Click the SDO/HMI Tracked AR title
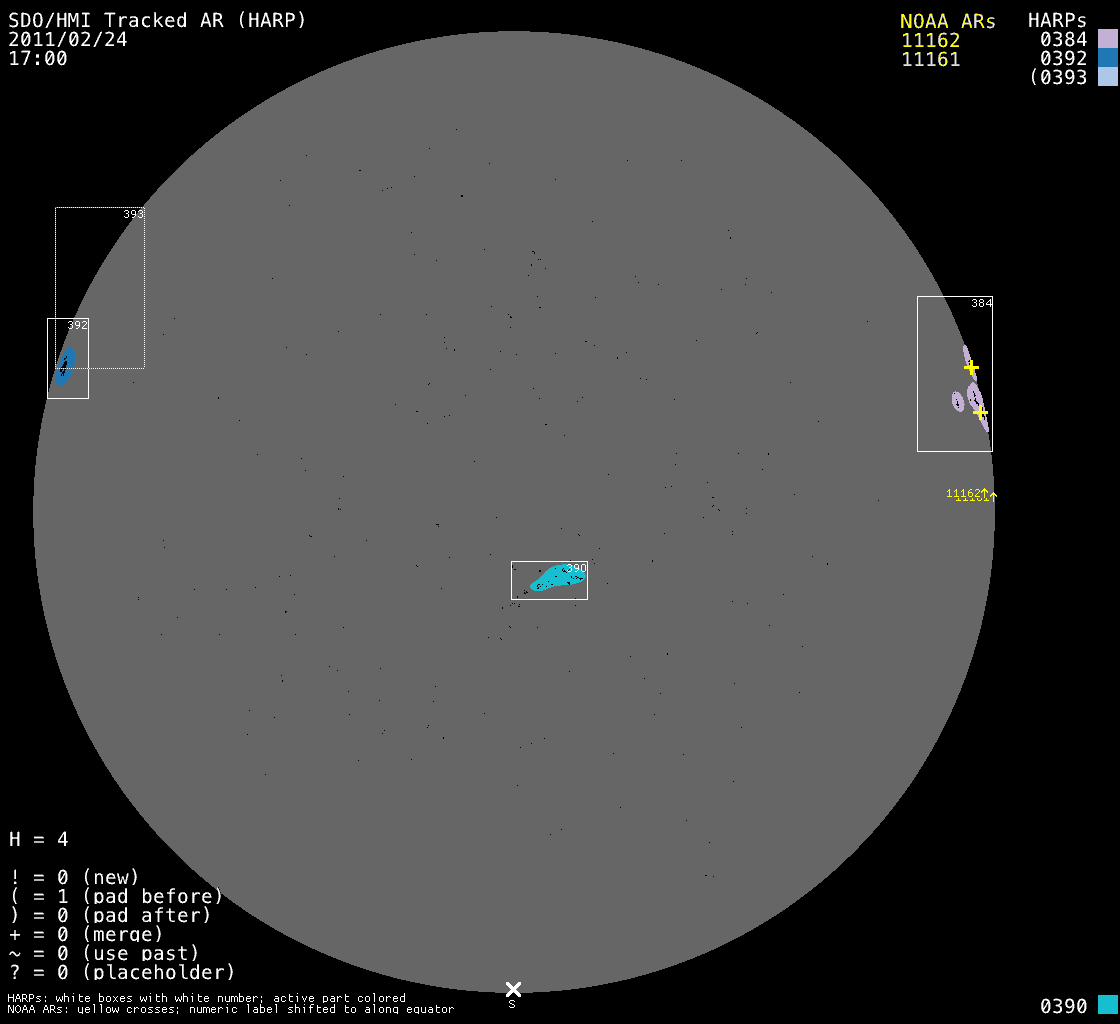Screen dimensions: 1120x1024 157,20
